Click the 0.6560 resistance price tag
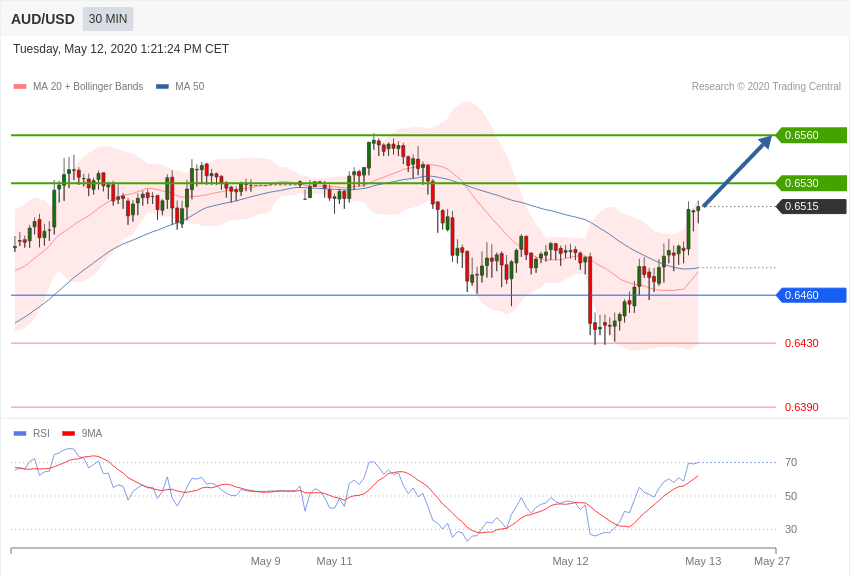 [x=811, y=135]
